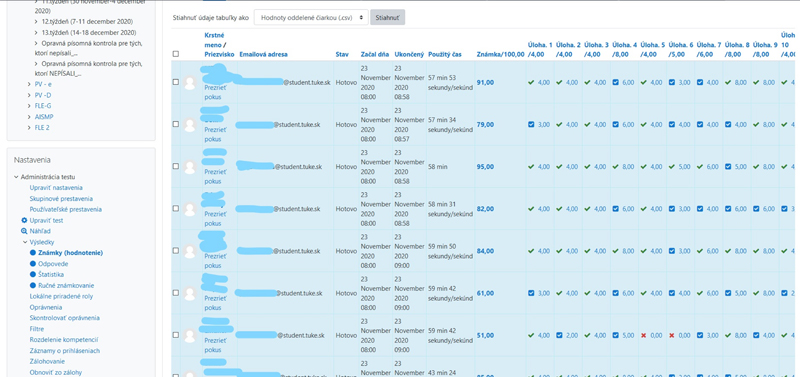Expand the PV -D course section
800x377 pixels.
[30, 95]
